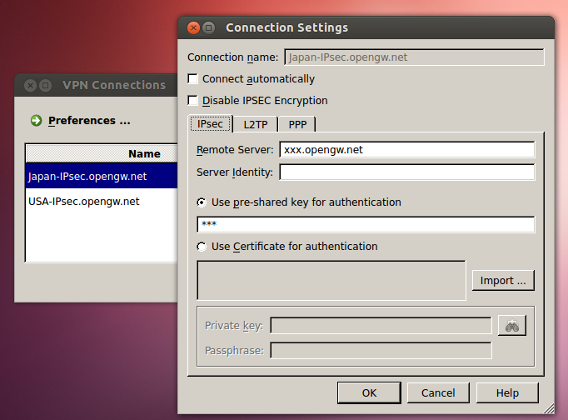This screenshot has width=568, height=420.
Task: Choose Use Certificate for authentication option
Action: 201,246
